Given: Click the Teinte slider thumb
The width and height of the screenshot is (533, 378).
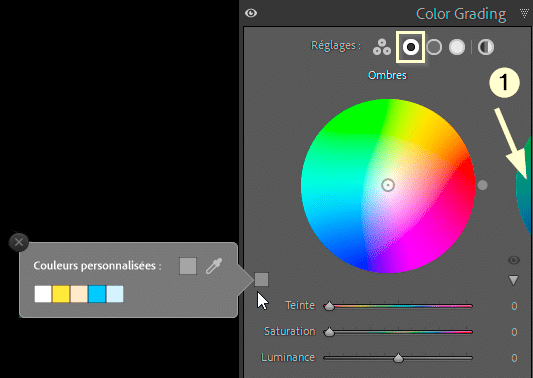Looking at the screenshot, I should point(329,306).
